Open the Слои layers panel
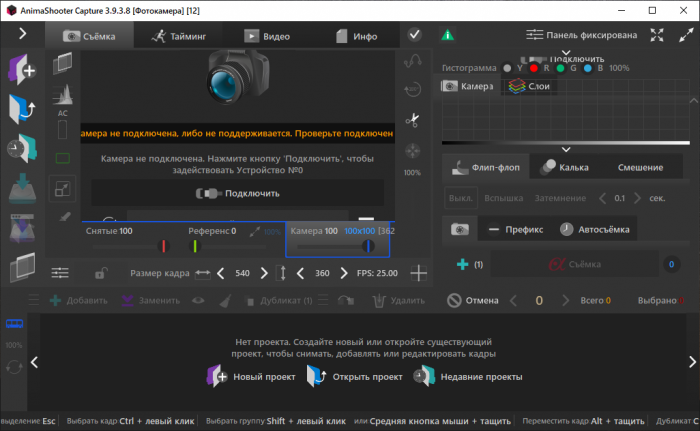The height and width of the screenshot is (431, 700). point(530,87)
